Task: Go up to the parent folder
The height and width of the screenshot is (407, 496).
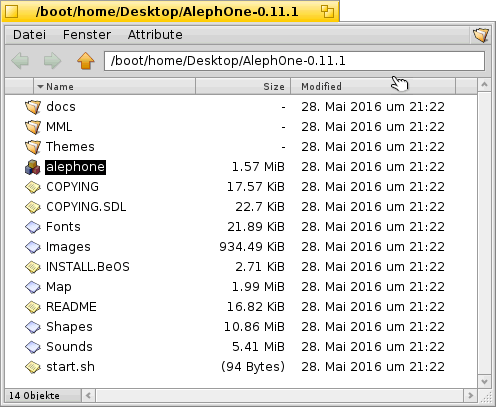Action: coord(86,61)
